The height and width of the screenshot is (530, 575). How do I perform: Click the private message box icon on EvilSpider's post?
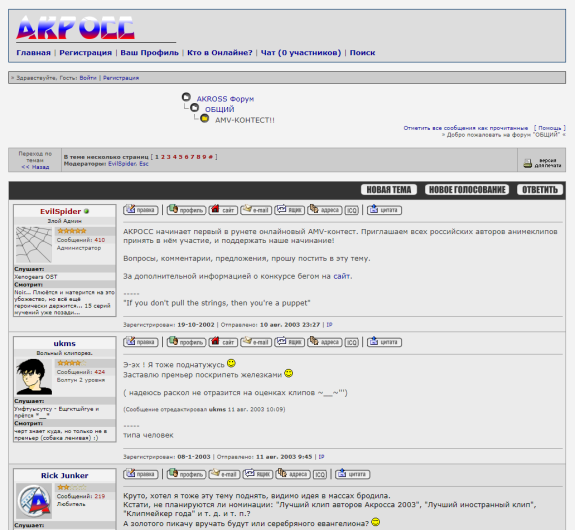290,210
